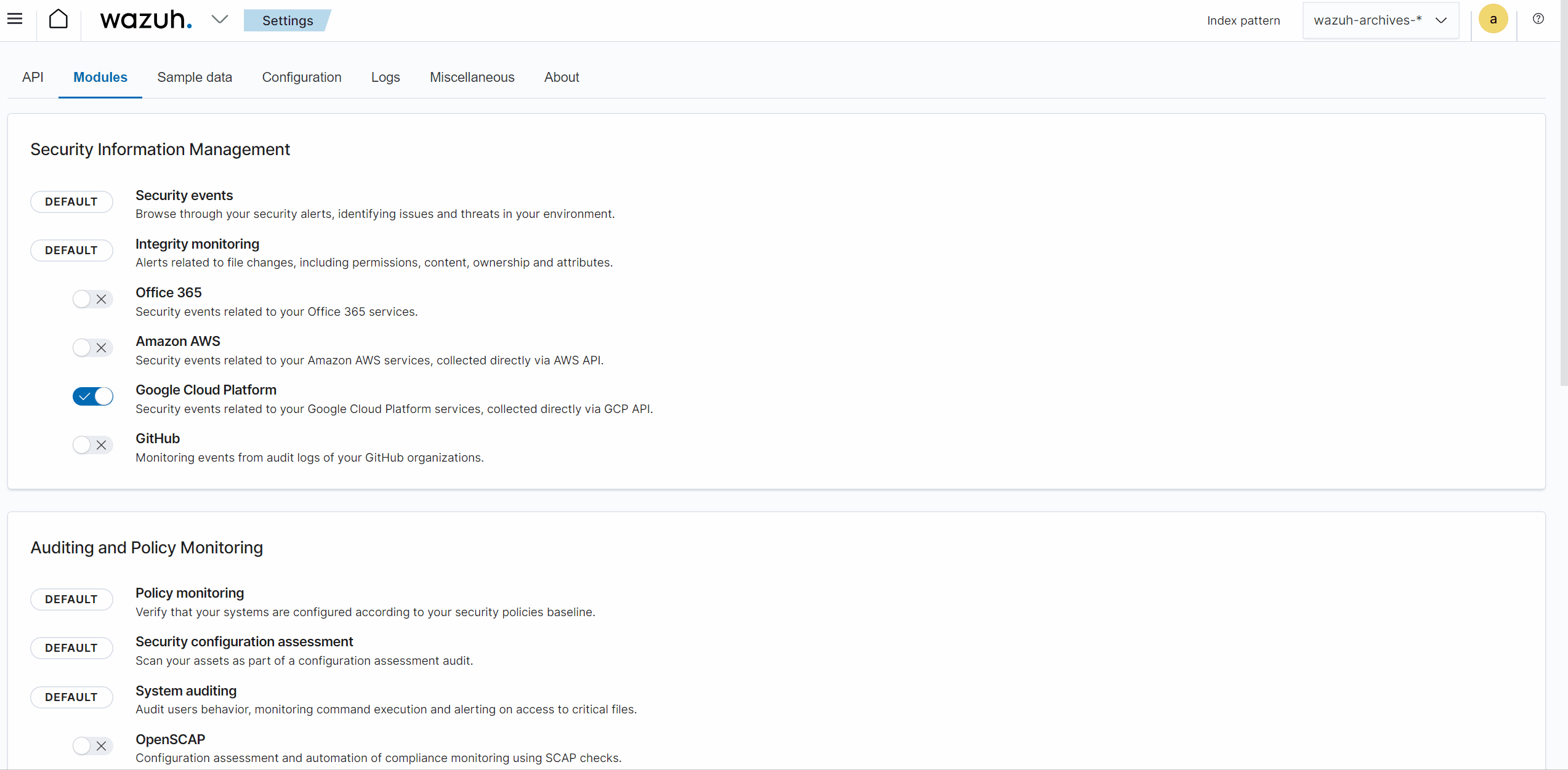Enable the Office 365 module toggle
1568x770 pixels.
(92, 299)
